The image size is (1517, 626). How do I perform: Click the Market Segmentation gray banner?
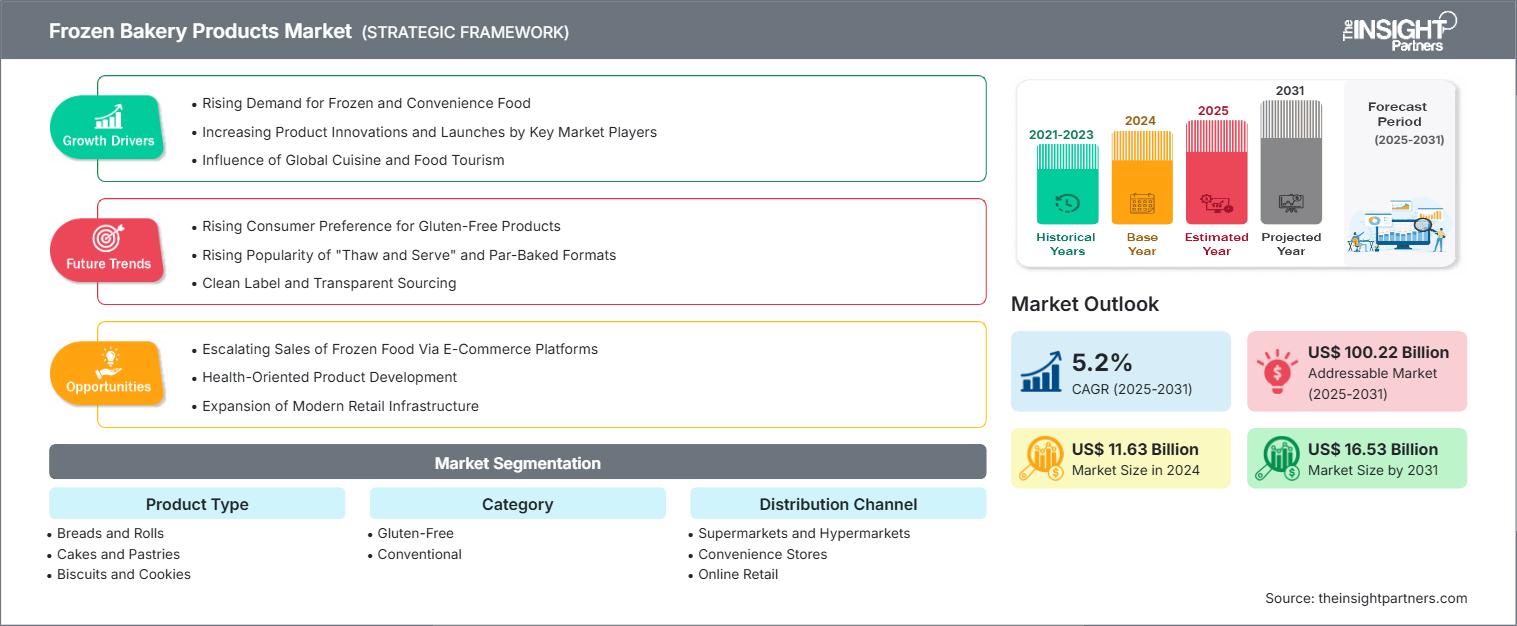click(x=517, y=463)
